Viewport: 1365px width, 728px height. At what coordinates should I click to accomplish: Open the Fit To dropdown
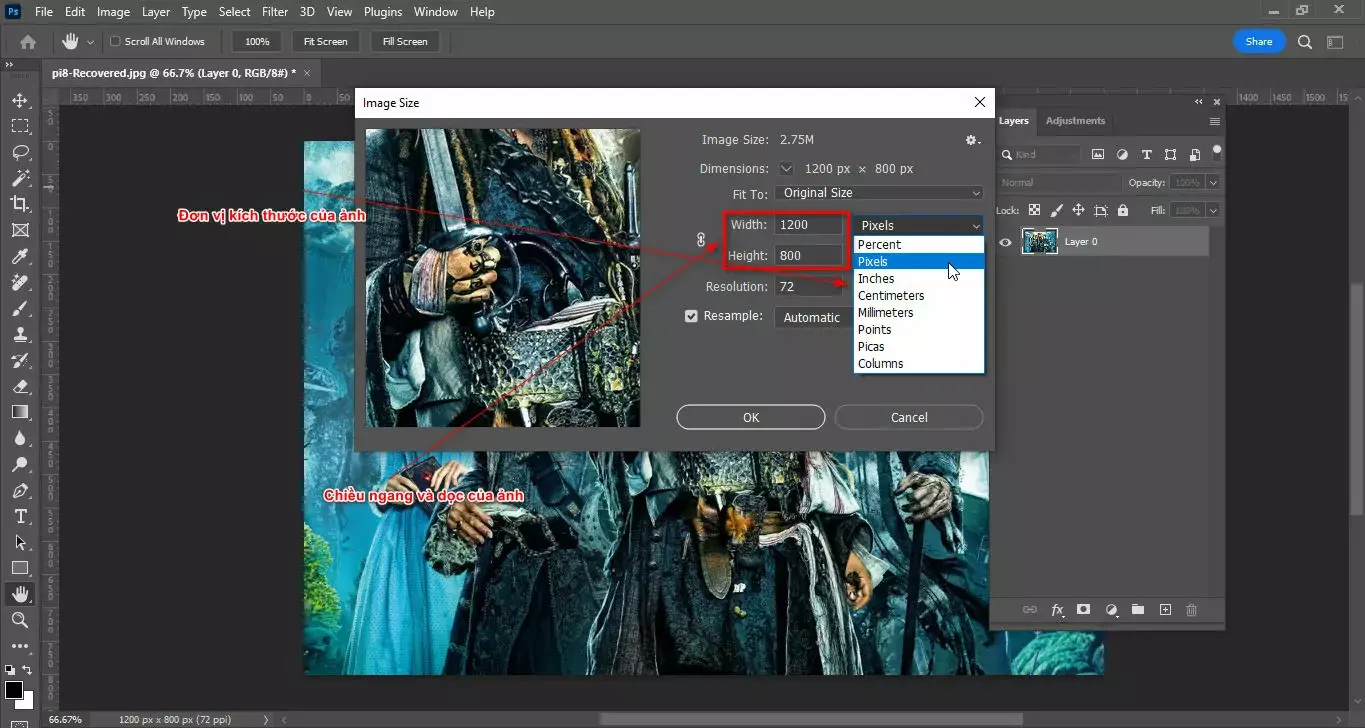tap(878, 192)
